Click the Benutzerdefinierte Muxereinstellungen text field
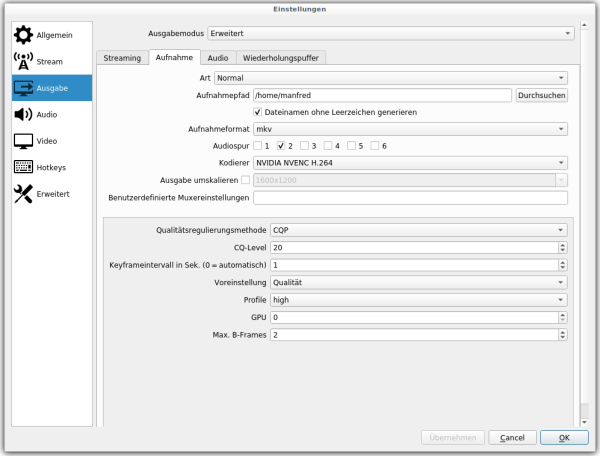This screenshot has height=456, width=600. click(x=410, y=197)
